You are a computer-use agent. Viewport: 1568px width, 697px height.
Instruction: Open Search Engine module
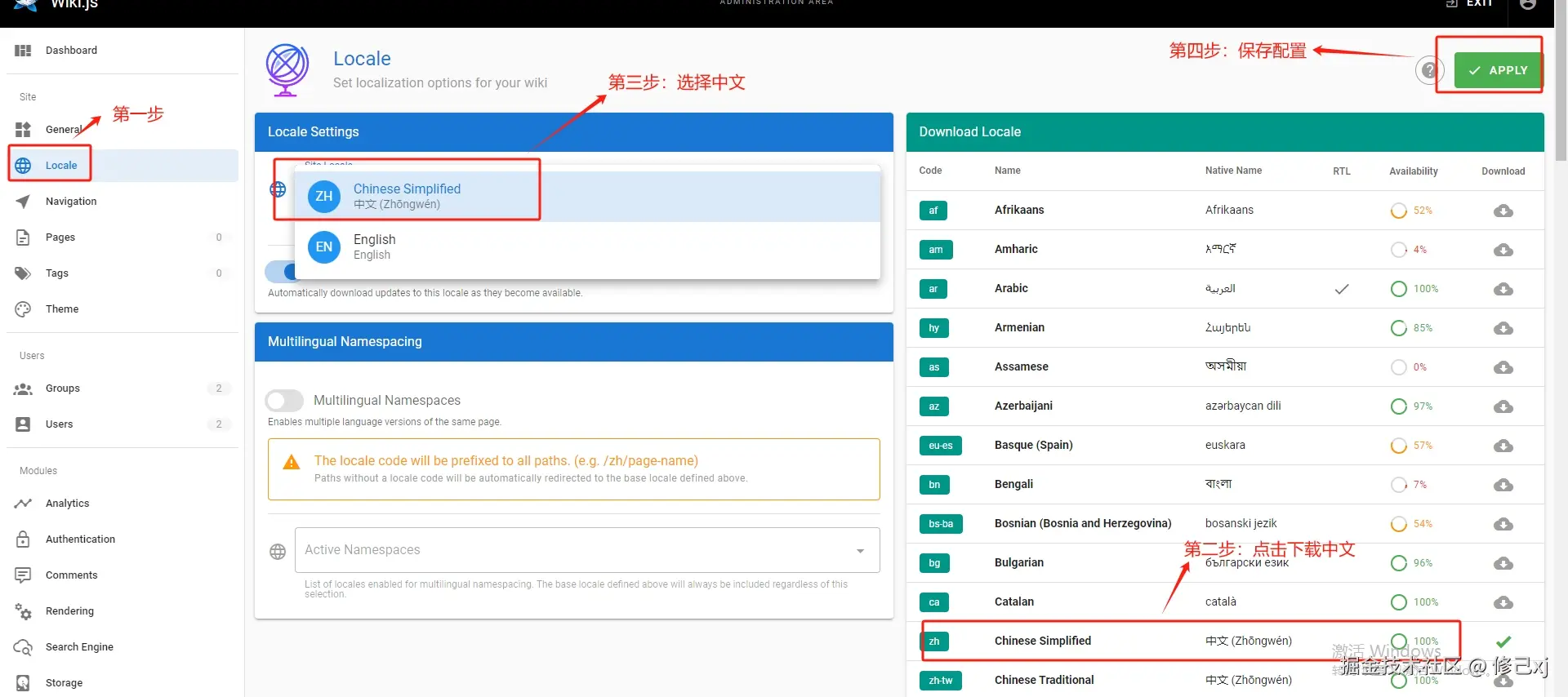click(x=122, y=647)
